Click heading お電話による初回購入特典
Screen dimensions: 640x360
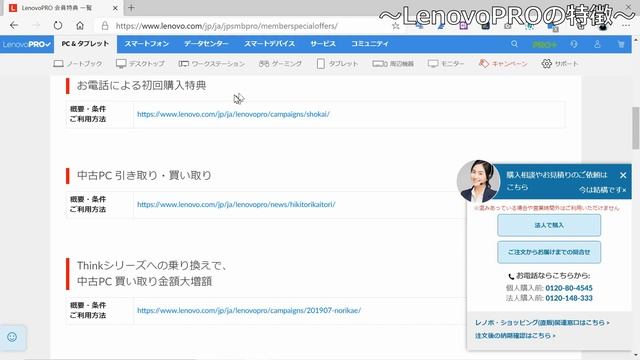[x=142, y=85]
